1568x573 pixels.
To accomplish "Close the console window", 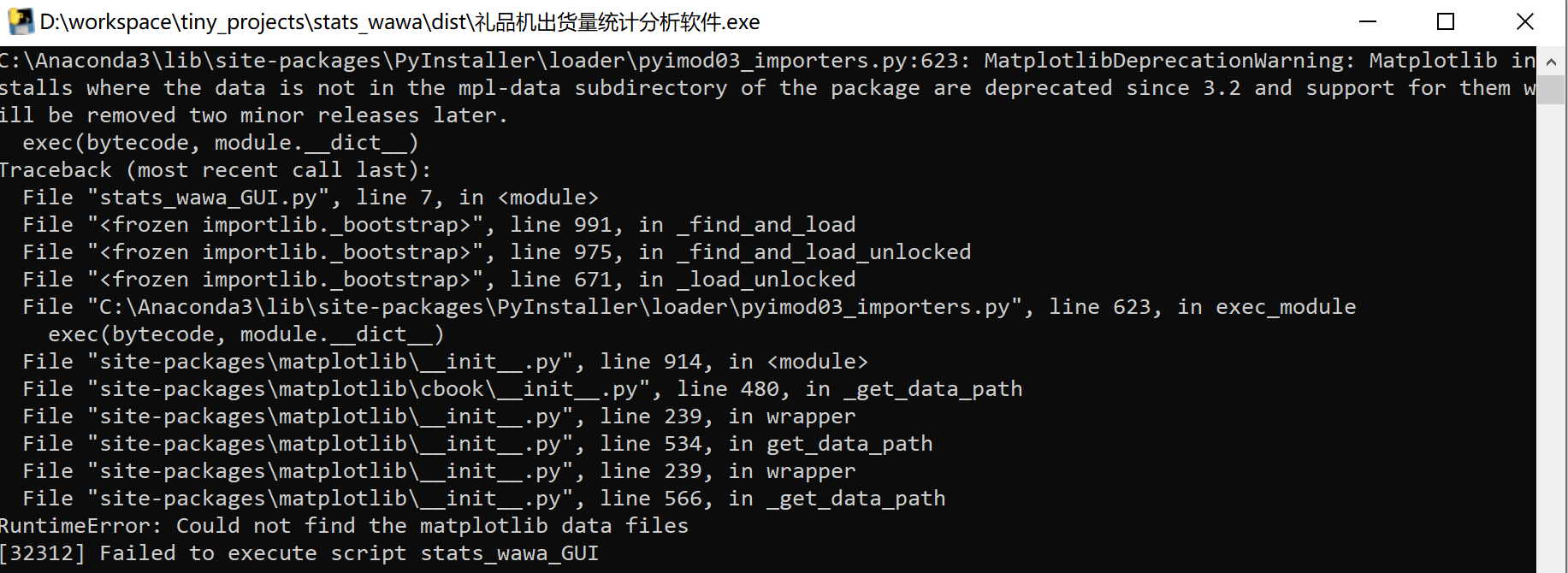I will (1524, 21).
